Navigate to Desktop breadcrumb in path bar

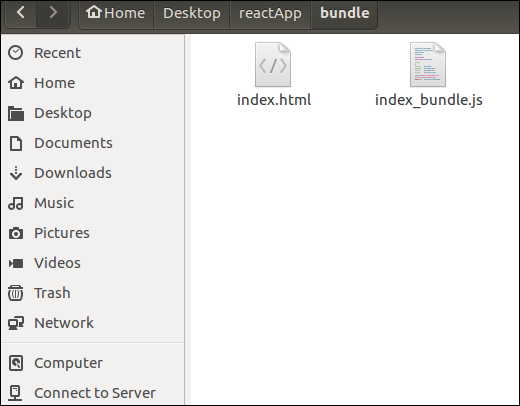tap(192, 13)
